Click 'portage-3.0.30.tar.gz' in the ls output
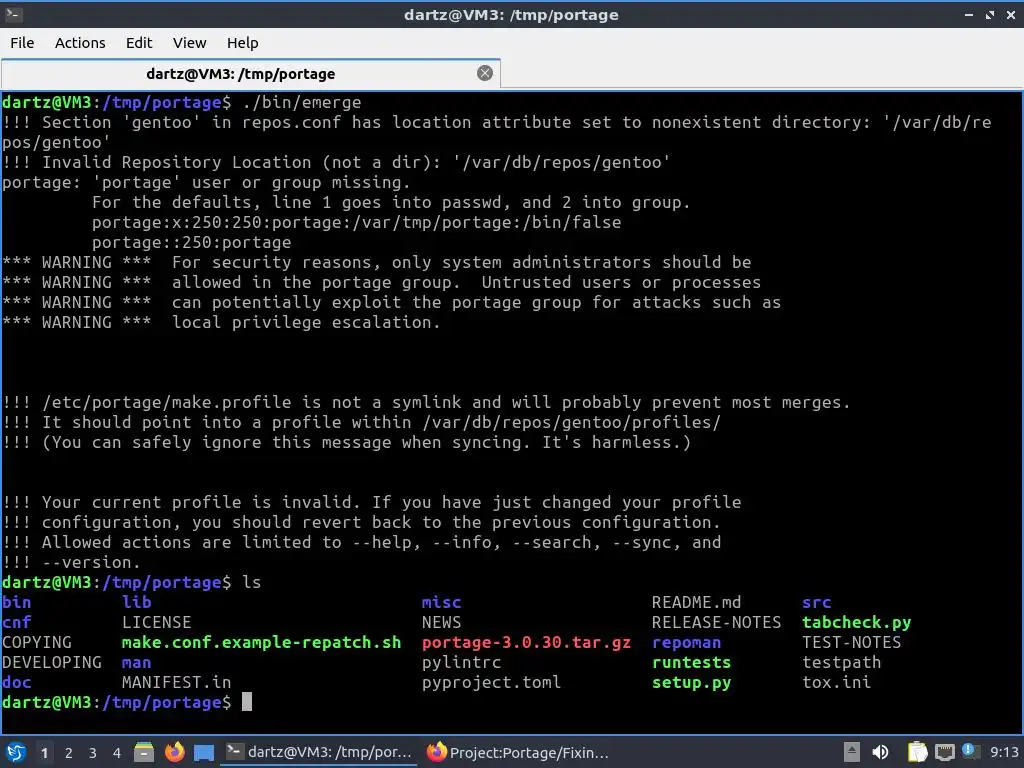 coord(526,643)
